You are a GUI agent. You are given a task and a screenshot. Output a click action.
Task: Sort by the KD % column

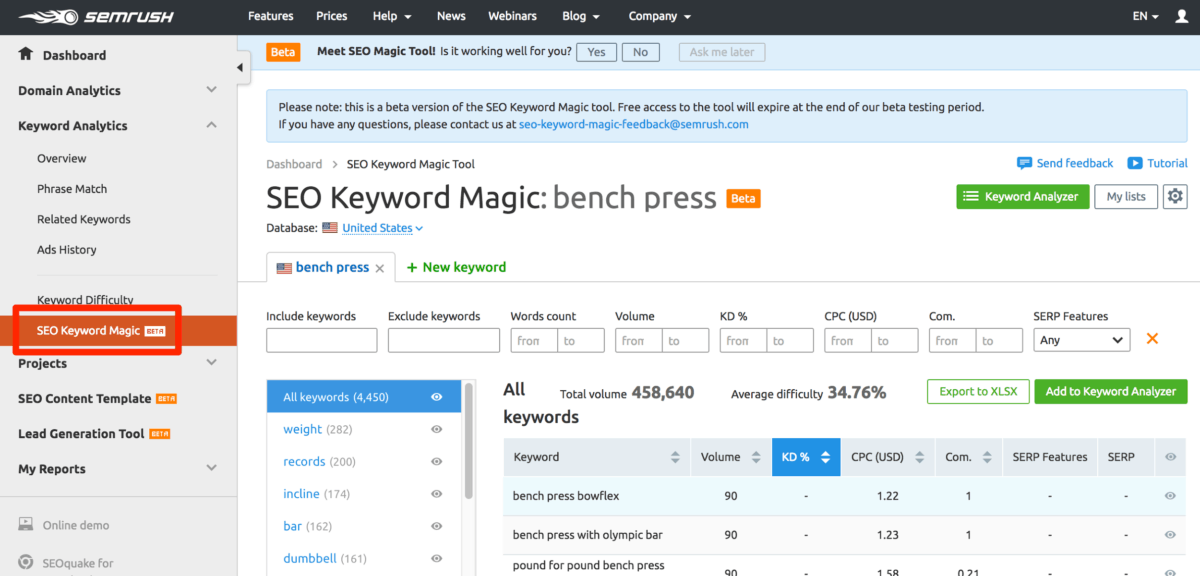(x=806, y=457)
